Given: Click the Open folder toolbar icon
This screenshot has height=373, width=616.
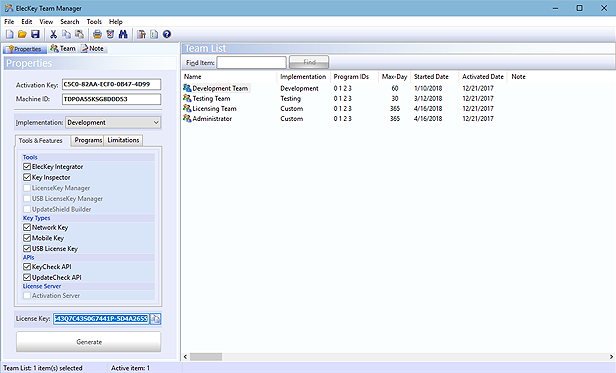Looking at the screenshot, I should [22, 35].
